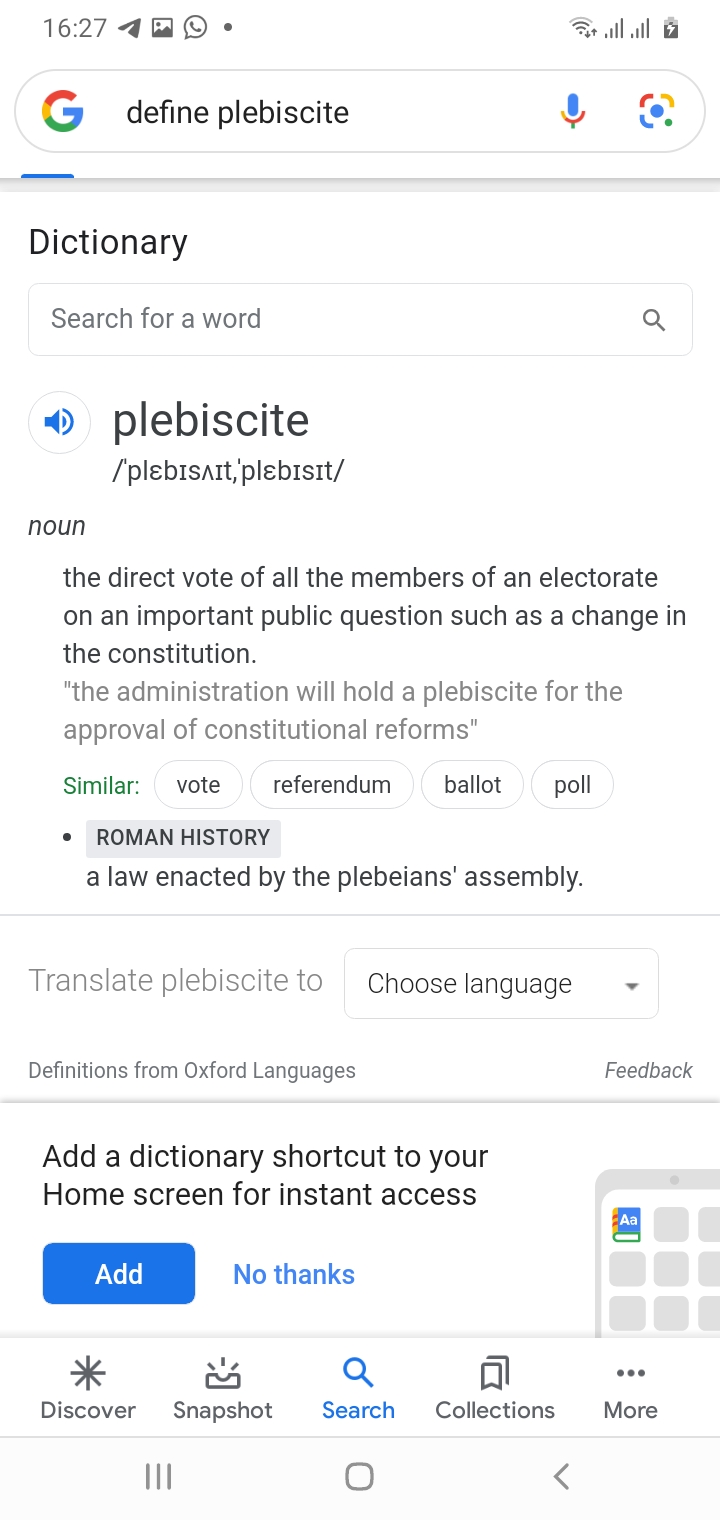
Task: Open the recent apps switcher
Action: (x=159, y=1476)
